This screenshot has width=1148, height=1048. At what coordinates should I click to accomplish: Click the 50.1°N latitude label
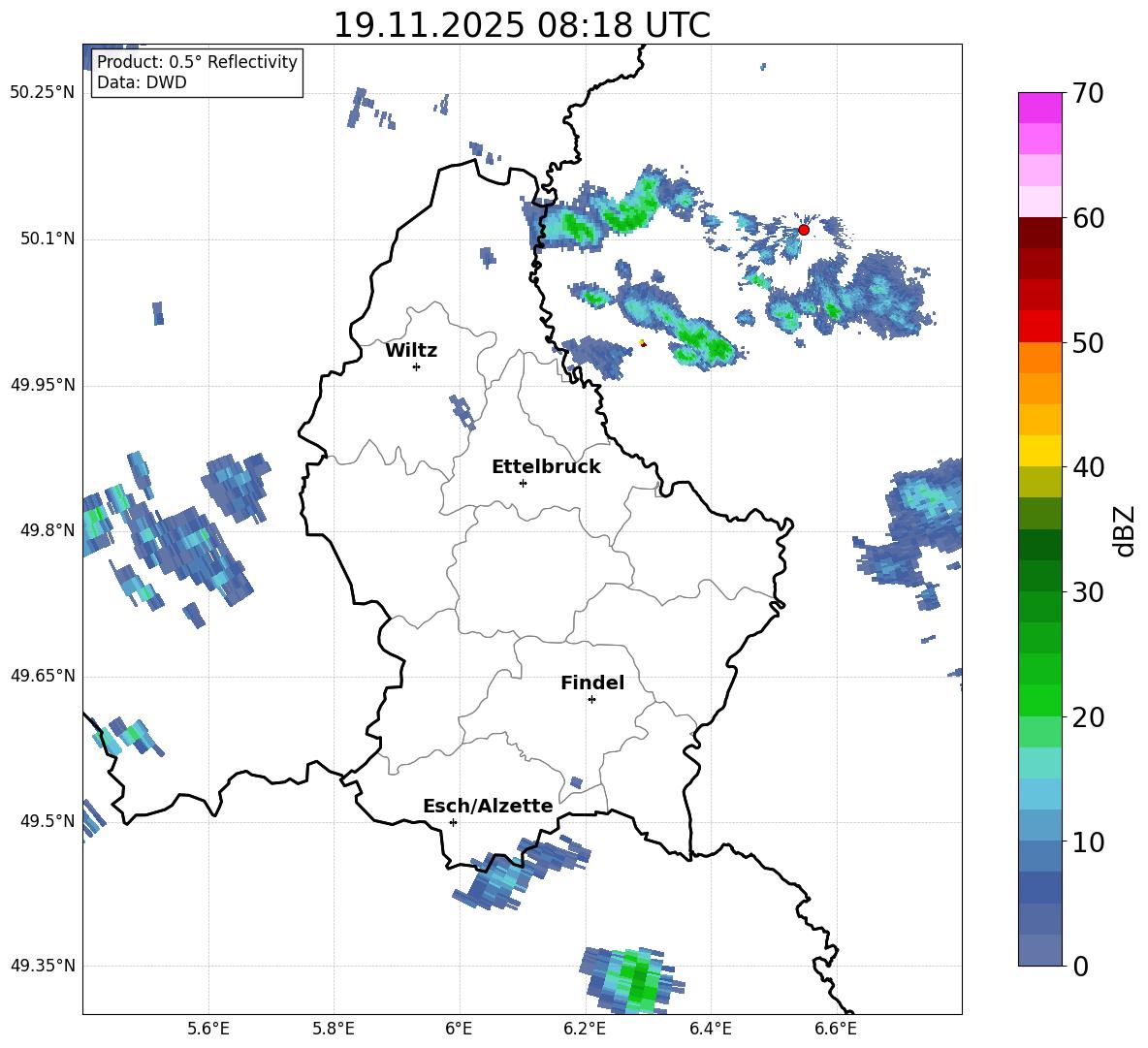[48, 238]
